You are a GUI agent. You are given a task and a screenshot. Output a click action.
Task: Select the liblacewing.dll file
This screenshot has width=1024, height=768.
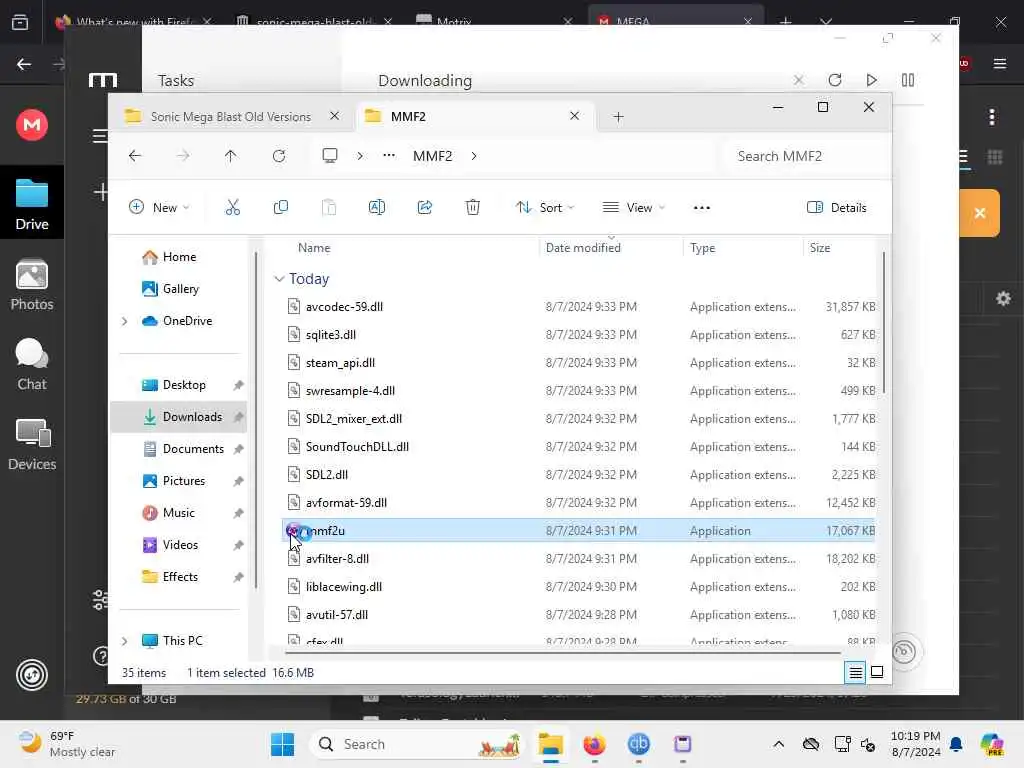579,586
